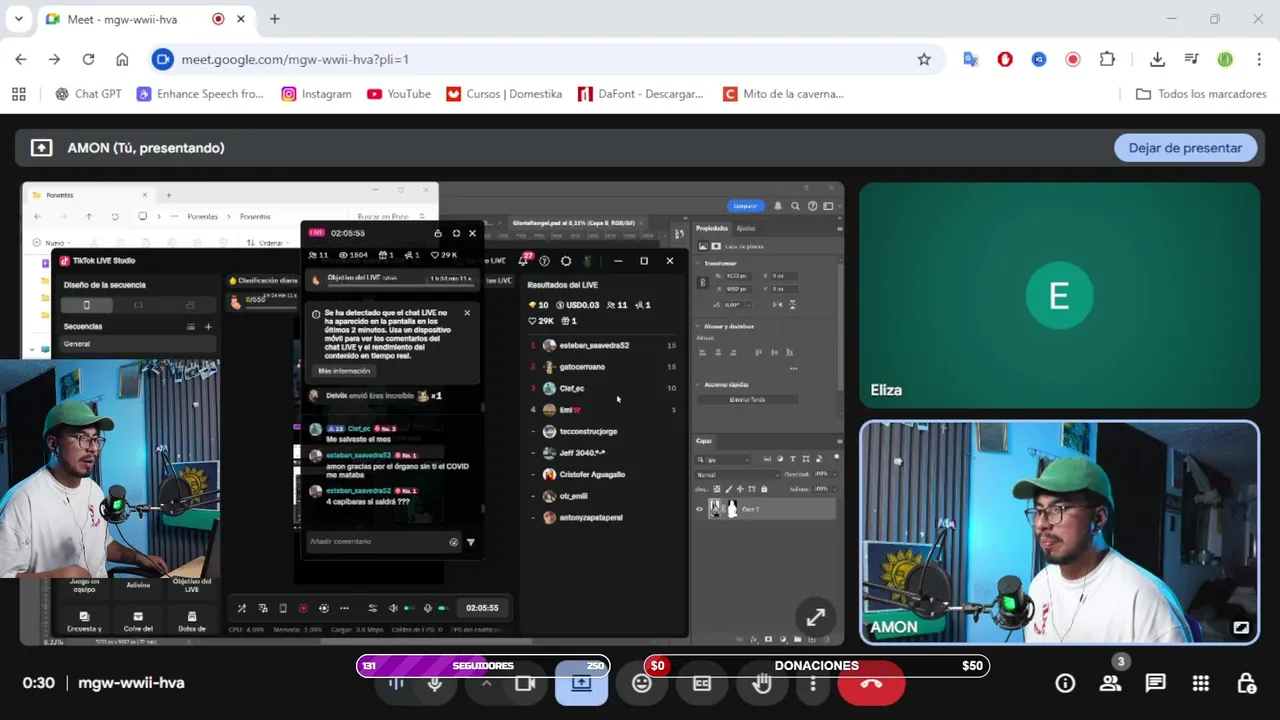Open the Meet activities grid icon

[x=1200, y=683]
